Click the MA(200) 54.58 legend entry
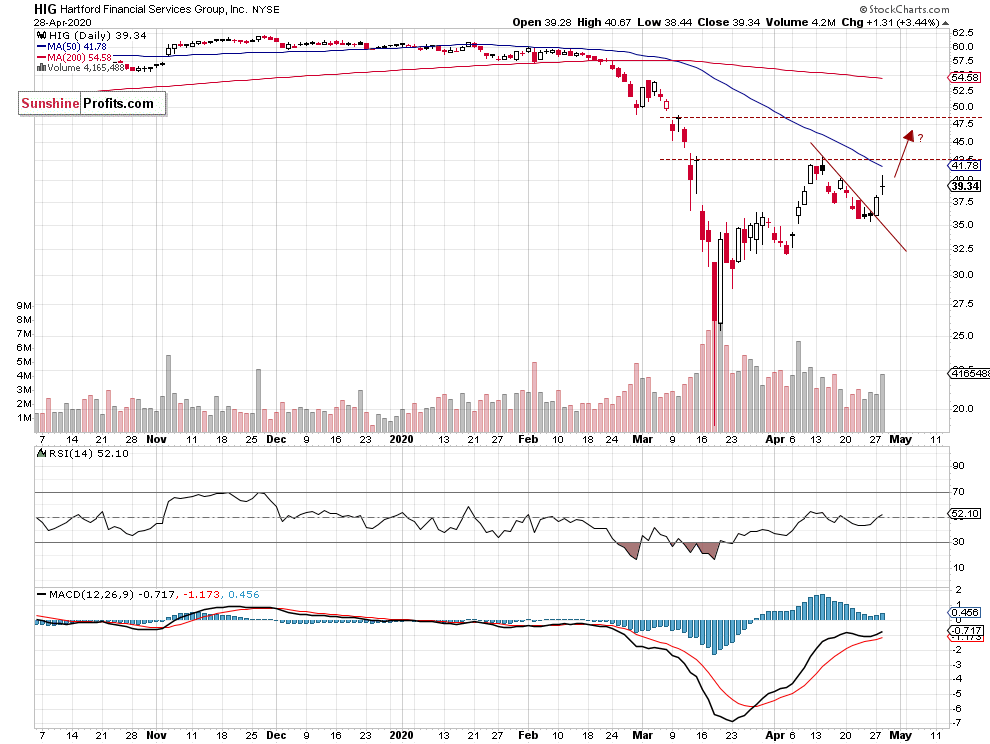 [x=79, y=57]
